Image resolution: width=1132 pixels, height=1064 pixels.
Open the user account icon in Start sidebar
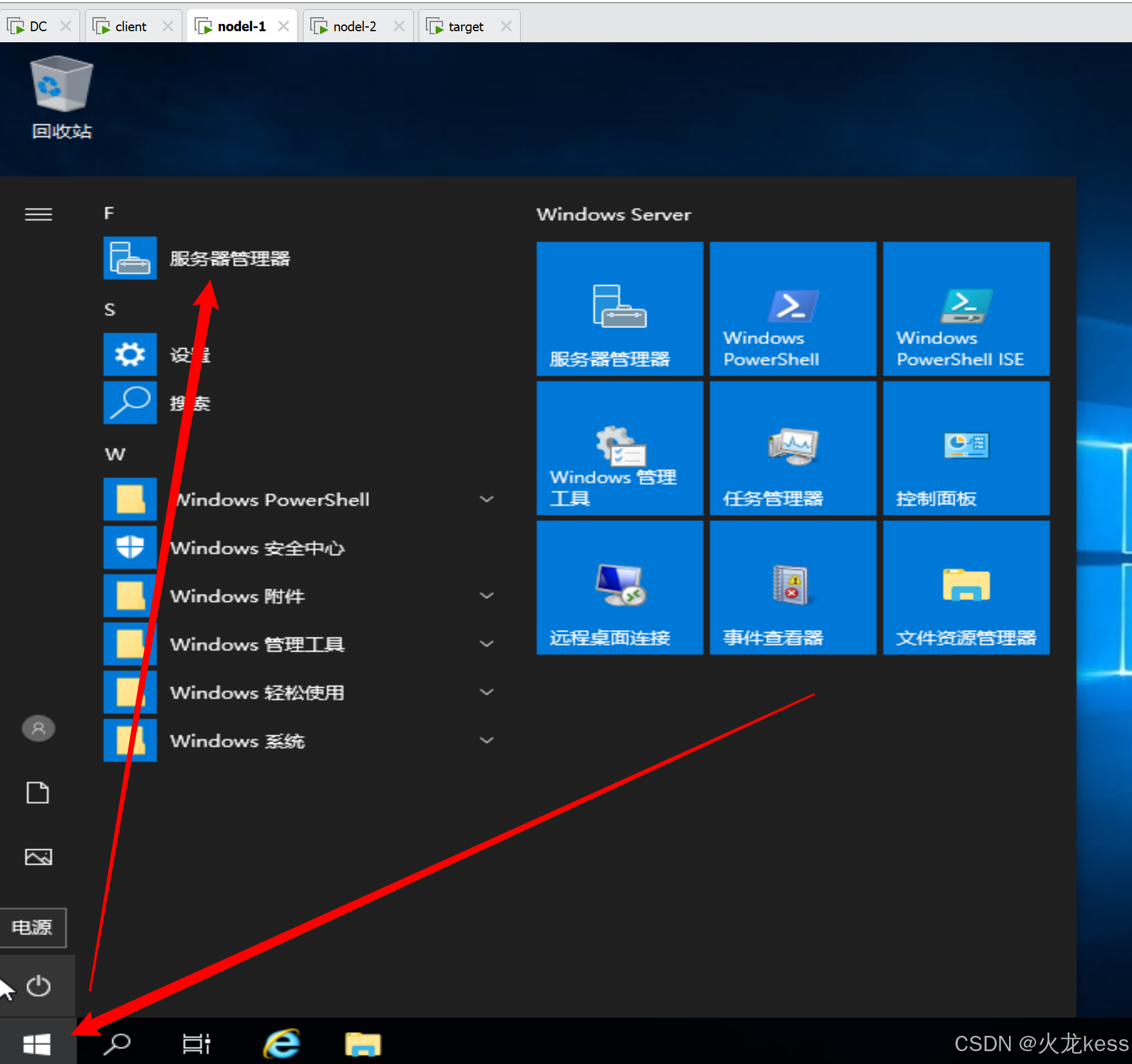tap(38, 729)
